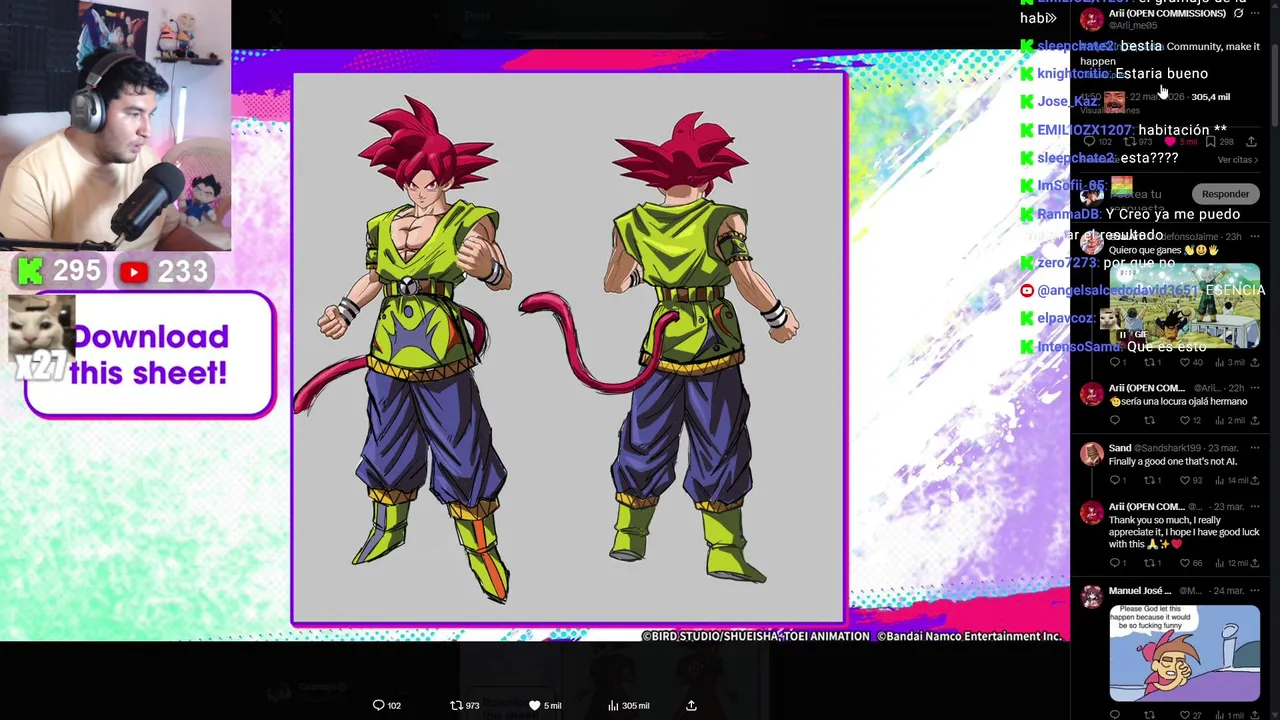Click 'Quiero que ganes' reply text
Viewport: 1280px width, 720px height.
point(1164,250)
